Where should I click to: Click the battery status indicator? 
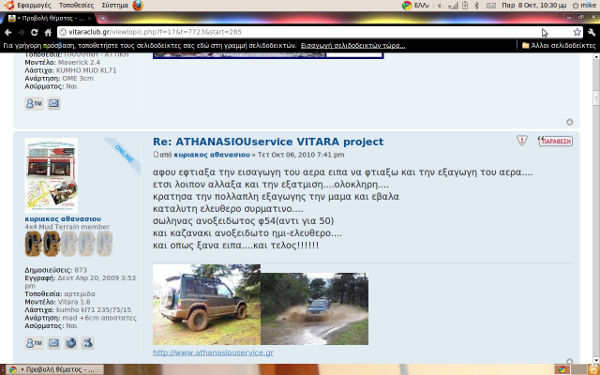click(x=465, y=5)
